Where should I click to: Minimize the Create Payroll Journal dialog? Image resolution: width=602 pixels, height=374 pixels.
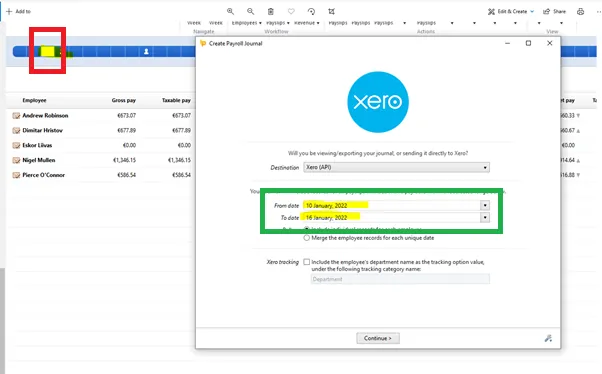click(508, 43)
